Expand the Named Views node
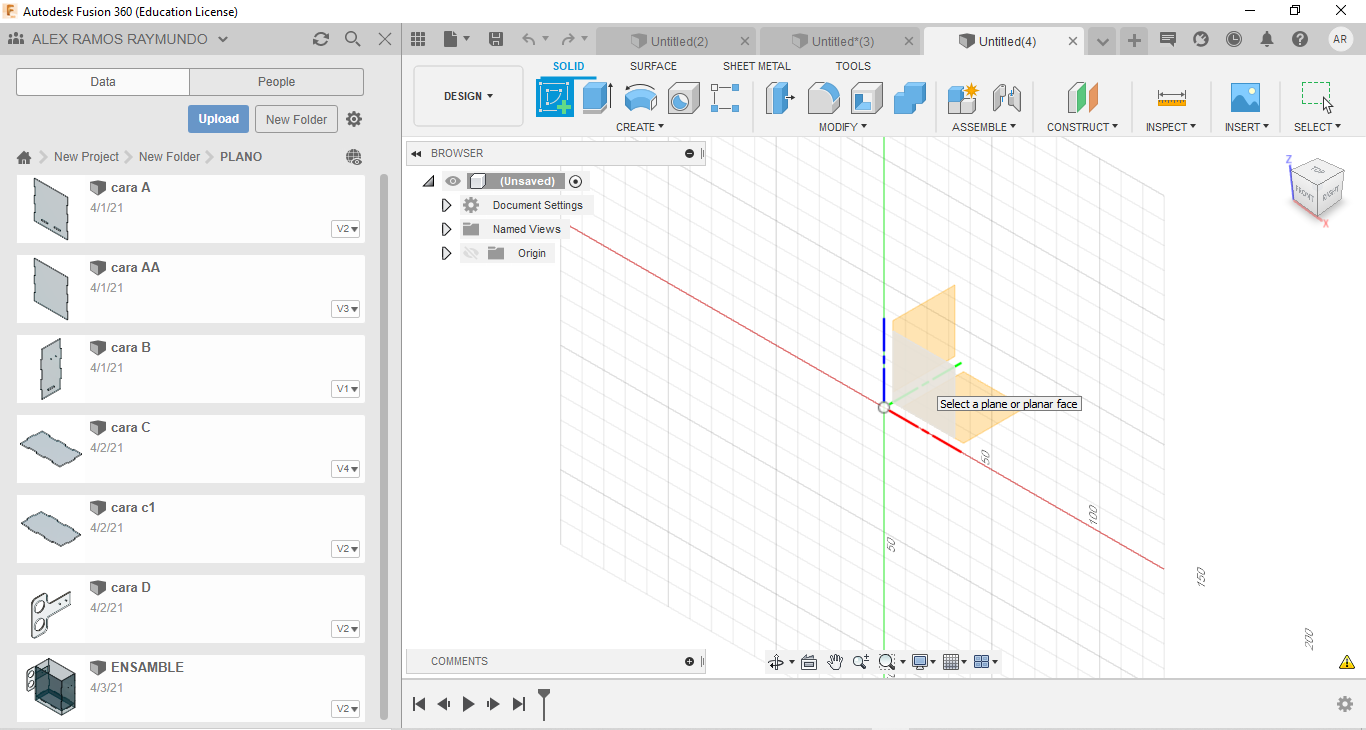The width and height of the screenshot is (1366, 730). (x=447, y=229)
